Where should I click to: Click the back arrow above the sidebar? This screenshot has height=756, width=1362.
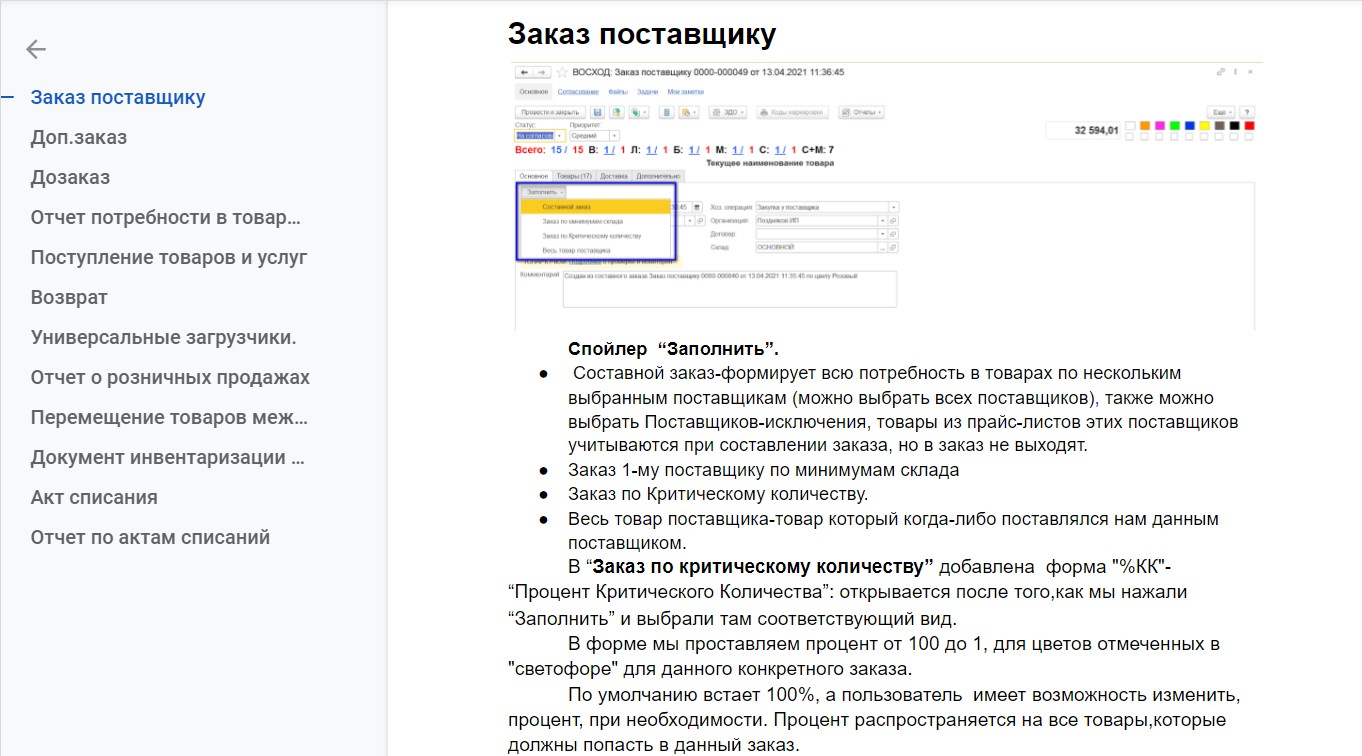pyautogui.click(x=36, y=49)
